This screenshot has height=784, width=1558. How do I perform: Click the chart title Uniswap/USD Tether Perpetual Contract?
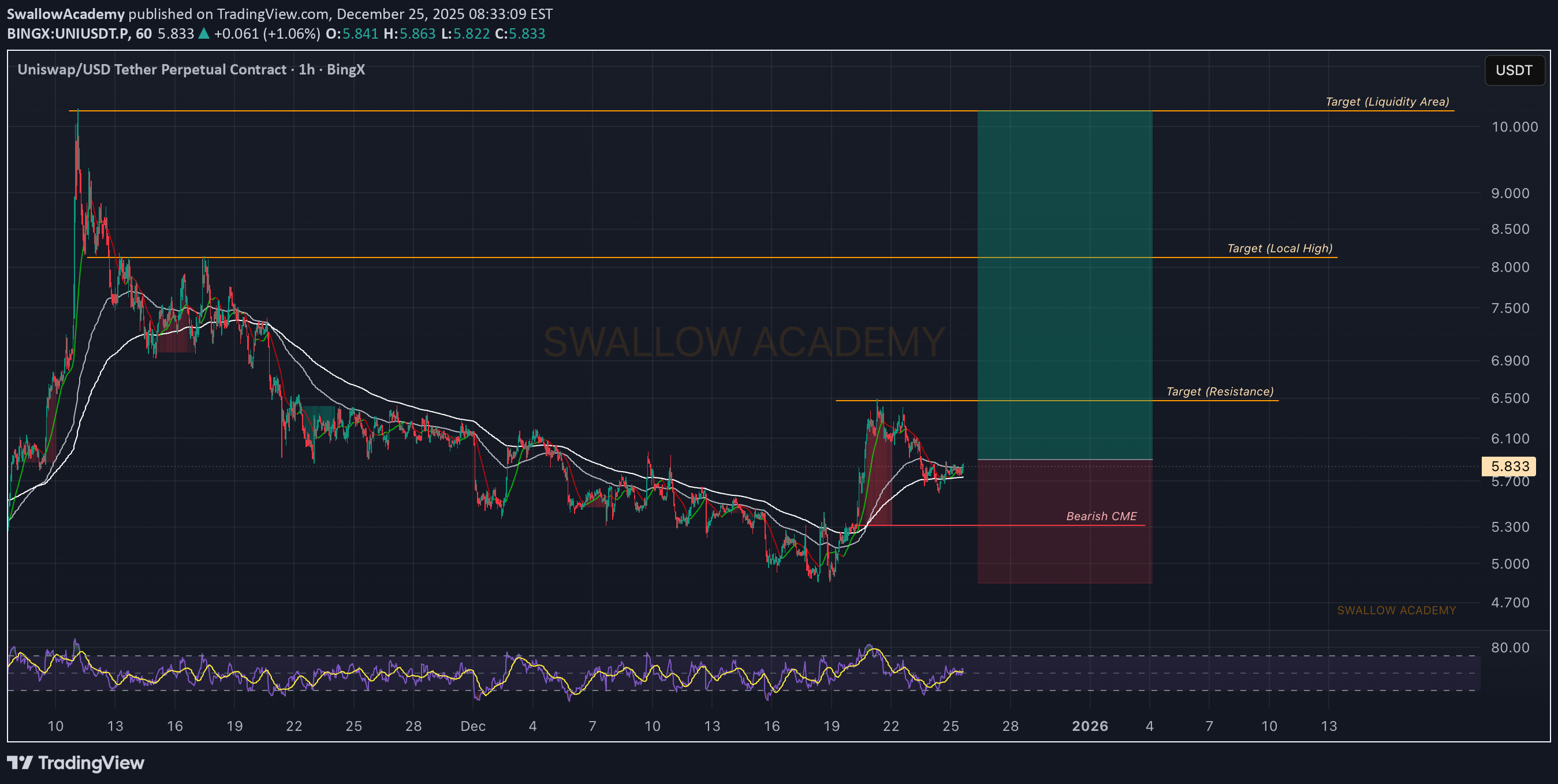(152, 69)
